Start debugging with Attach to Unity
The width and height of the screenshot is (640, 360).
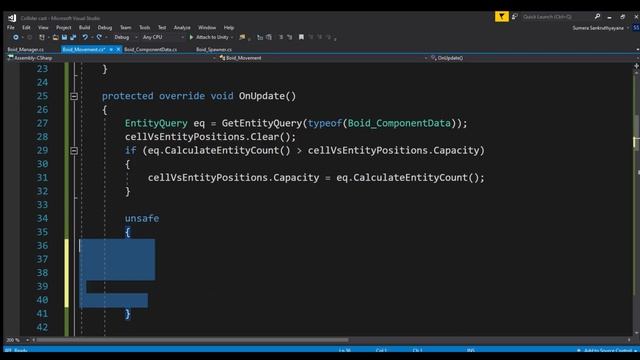pos(209,37)
